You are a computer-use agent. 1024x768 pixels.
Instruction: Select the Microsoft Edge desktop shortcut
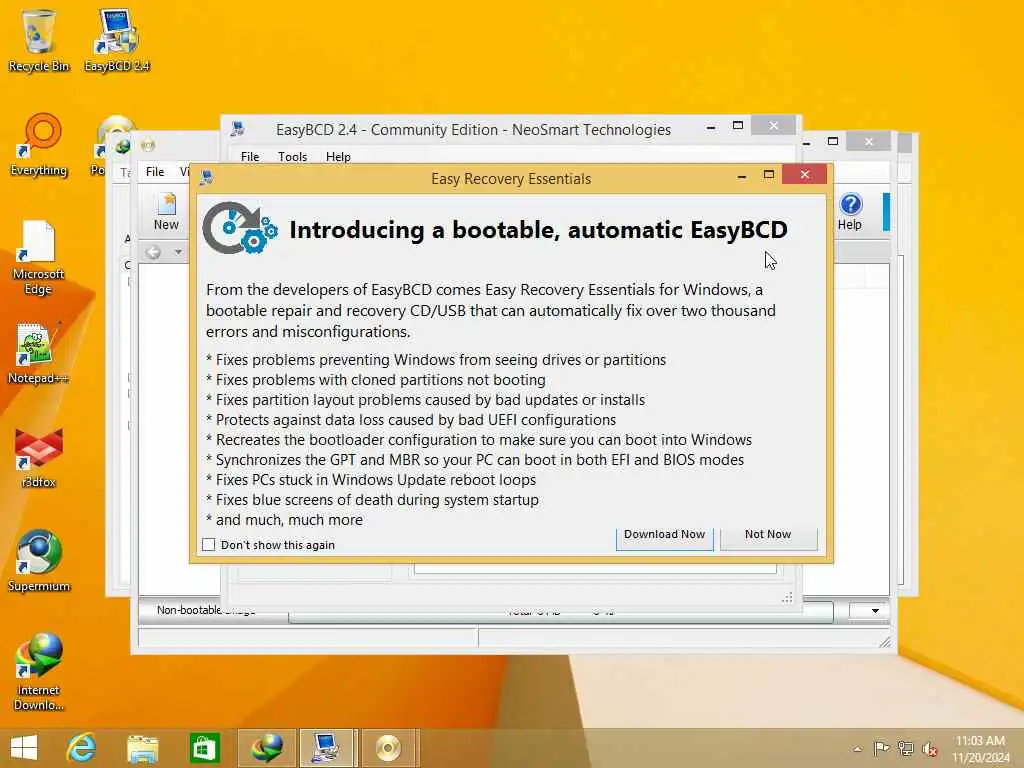tap(38, 257)
